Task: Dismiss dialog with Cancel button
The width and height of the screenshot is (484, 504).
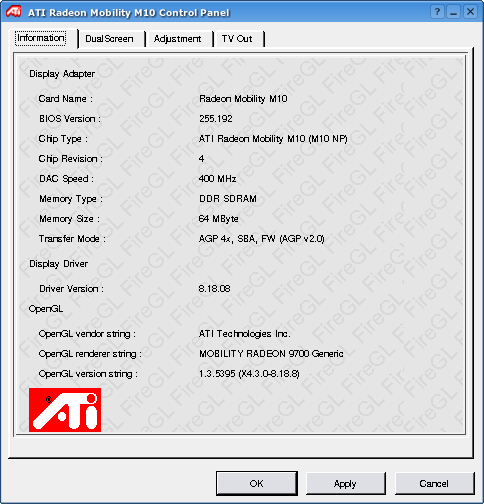Action: point(434,483)
